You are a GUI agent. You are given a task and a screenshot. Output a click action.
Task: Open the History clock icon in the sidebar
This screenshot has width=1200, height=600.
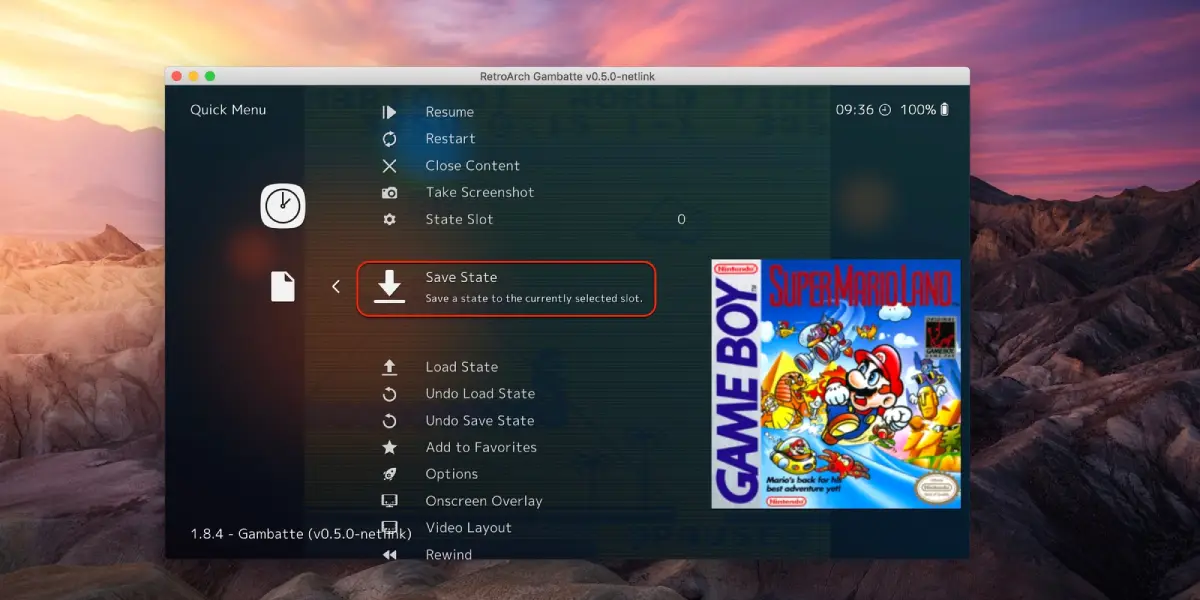coord(283,206)
